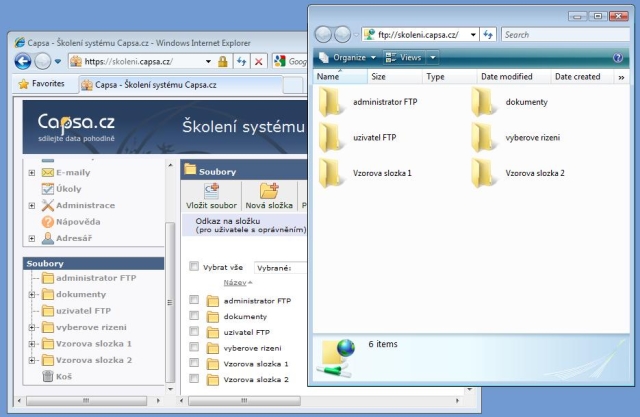Sort by Type column header
Viewport: 640px width, 417px height.
[449, 76]
